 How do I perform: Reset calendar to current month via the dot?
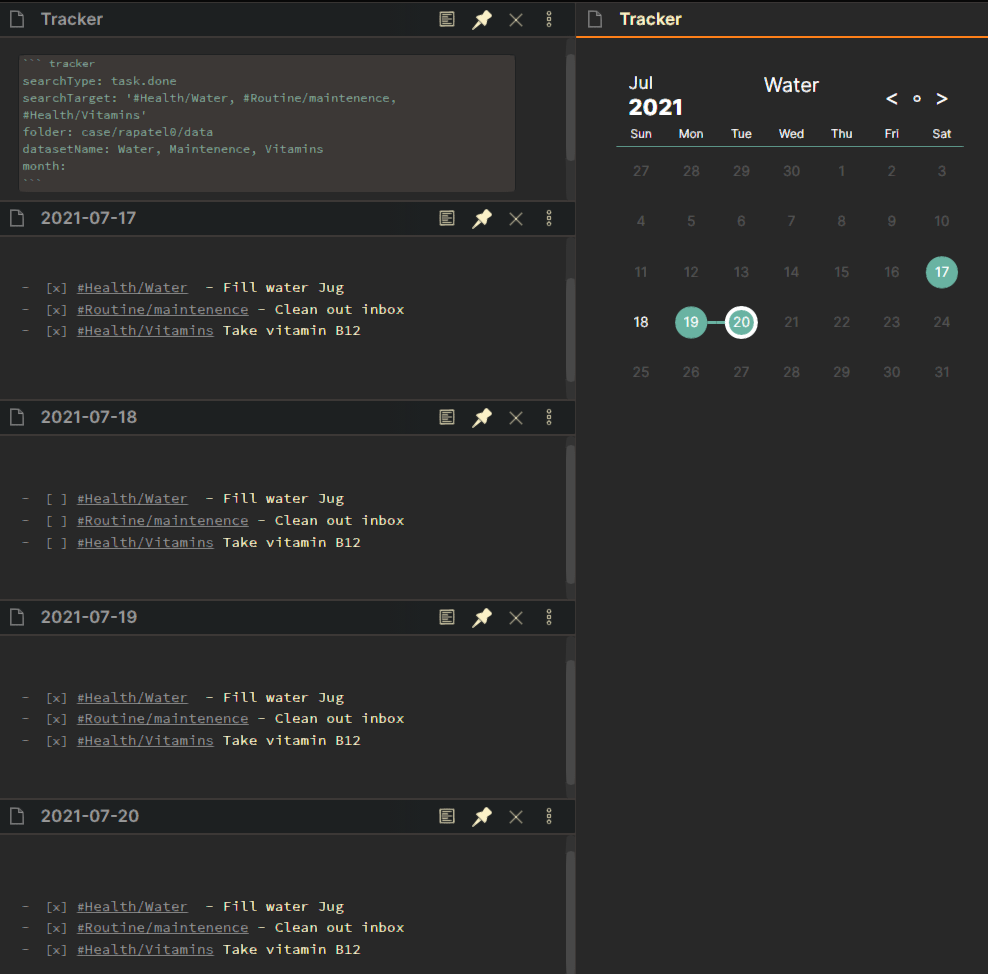click(916, 99)
